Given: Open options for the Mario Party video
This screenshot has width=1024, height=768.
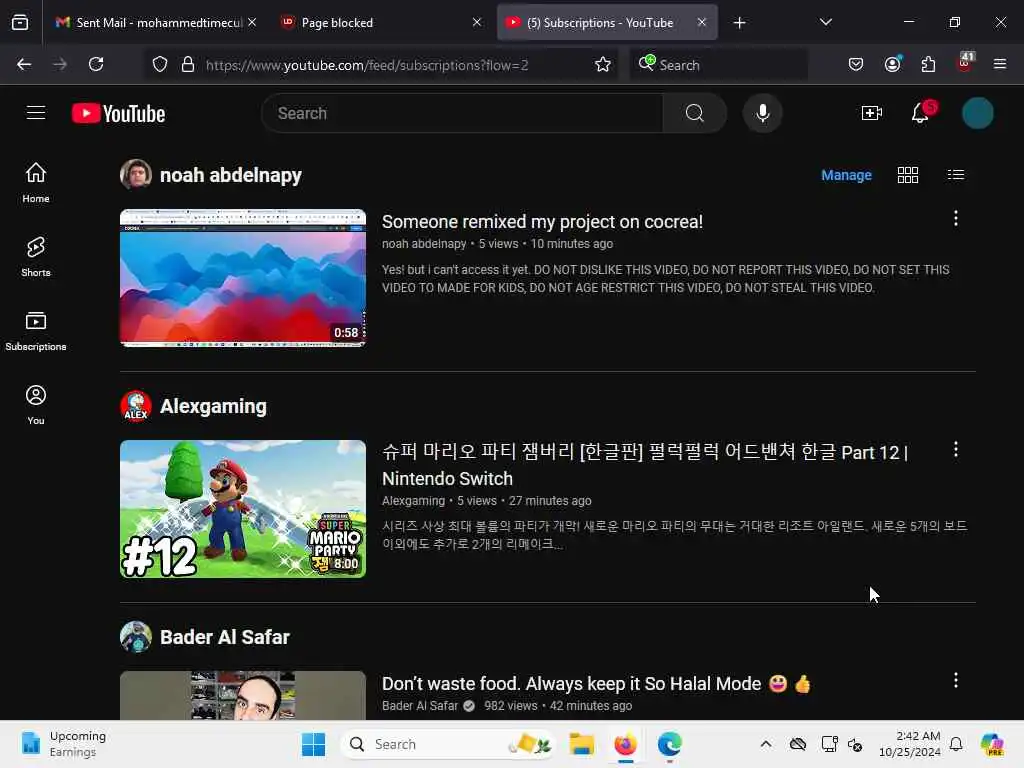Looking at the screenshot, I should click(x=955, y=449).
